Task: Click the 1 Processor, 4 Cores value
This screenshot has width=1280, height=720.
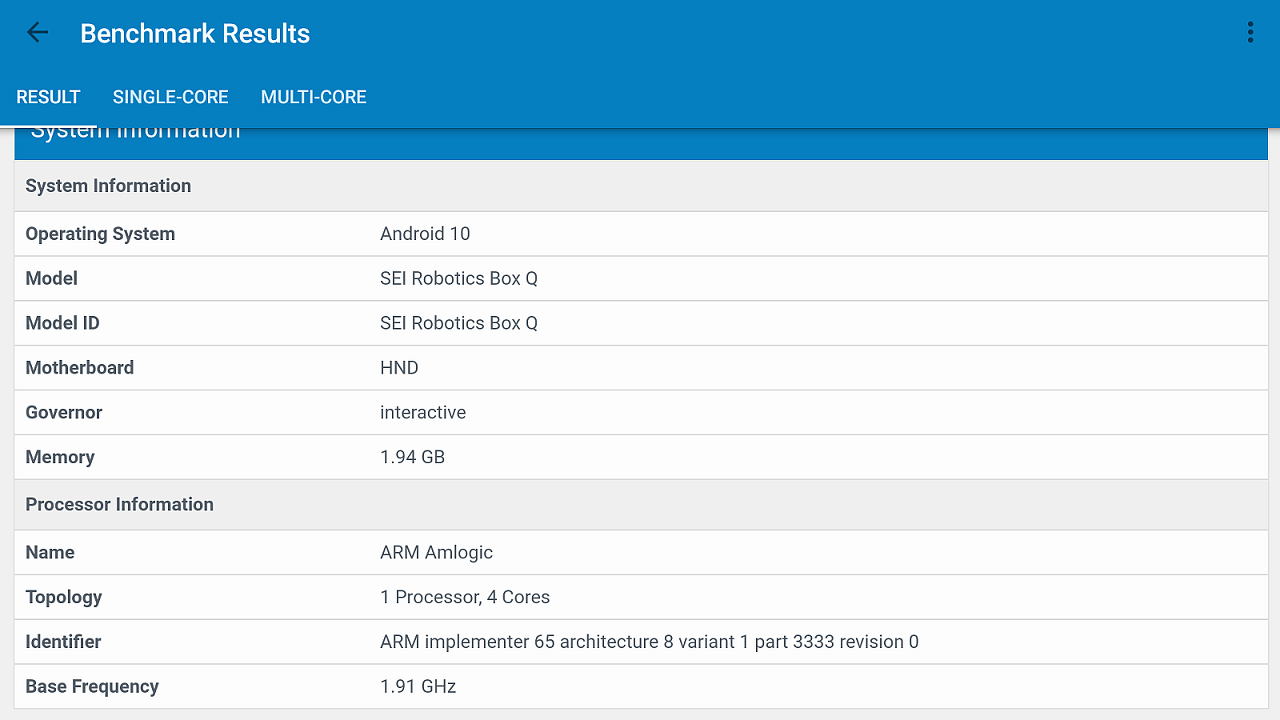Action: (465, 597)
